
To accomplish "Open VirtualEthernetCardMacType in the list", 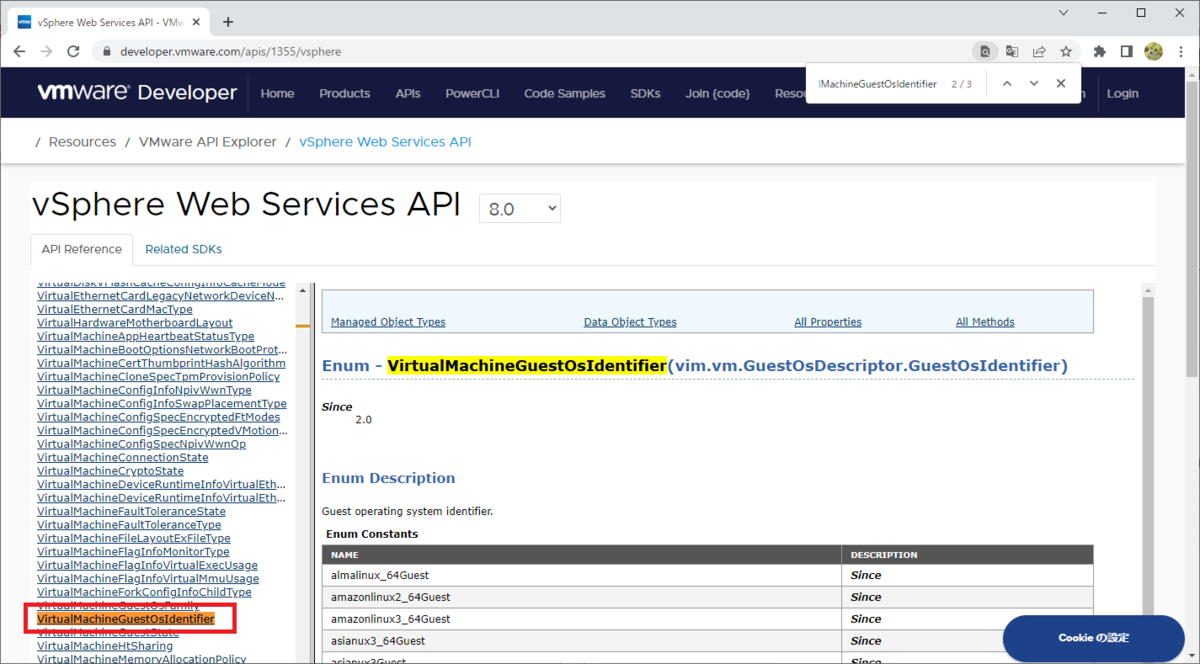I will click(x=115, y=310).
